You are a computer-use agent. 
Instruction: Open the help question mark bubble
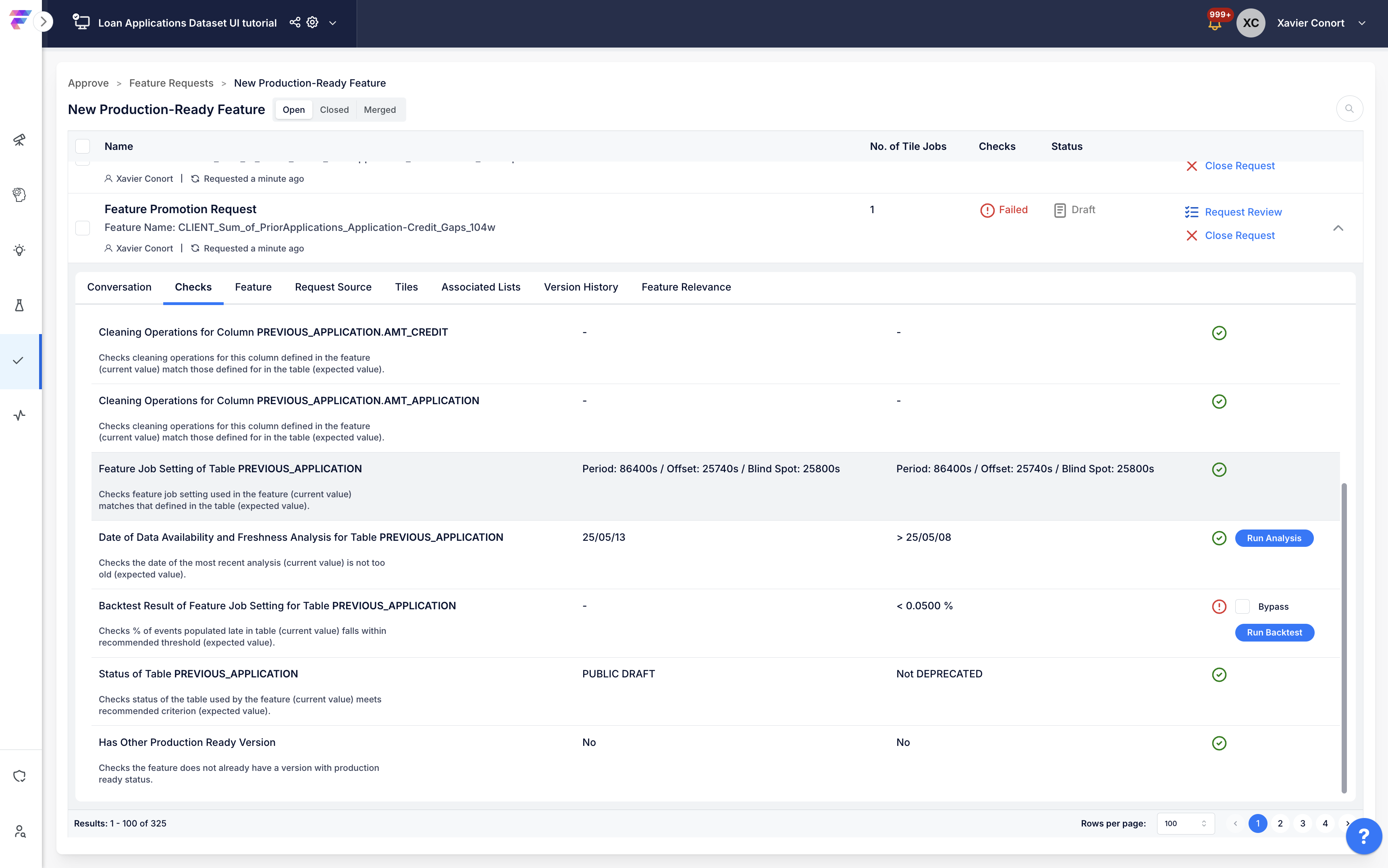1363,836
